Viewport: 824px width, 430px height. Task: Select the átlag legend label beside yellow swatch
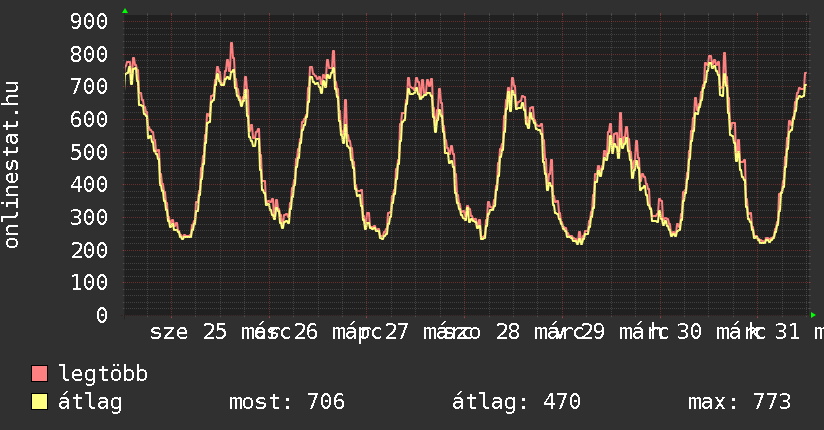click(90, 402)
